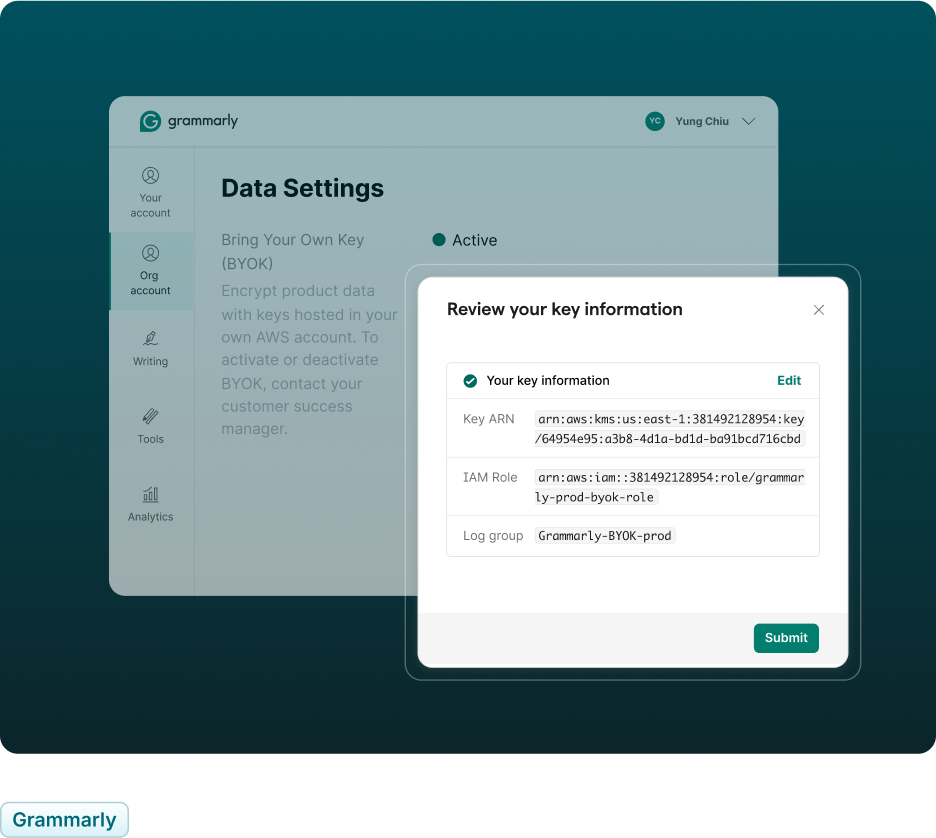Select the Your account menu label
Viewport: 936px width, 838px height.
150,205
